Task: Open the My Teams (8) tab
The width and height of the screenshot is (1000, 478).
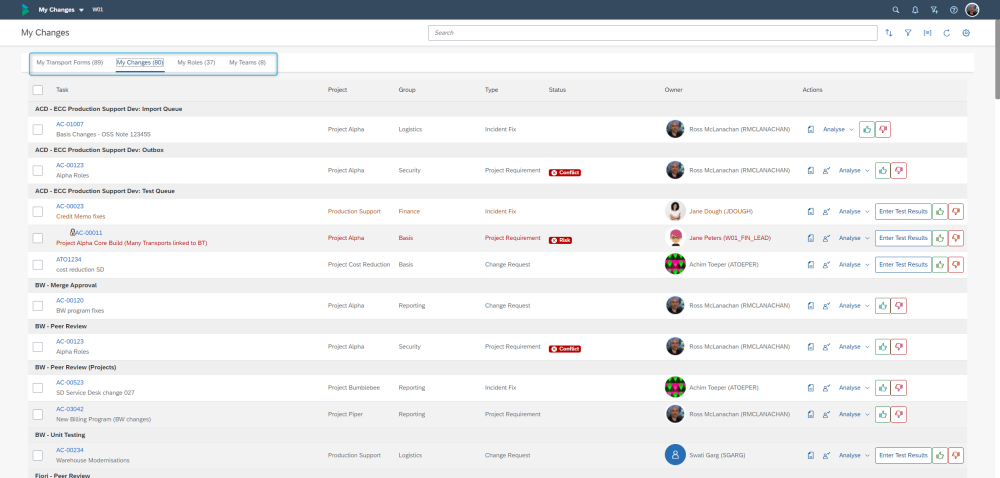Action: tap(247, 62)
